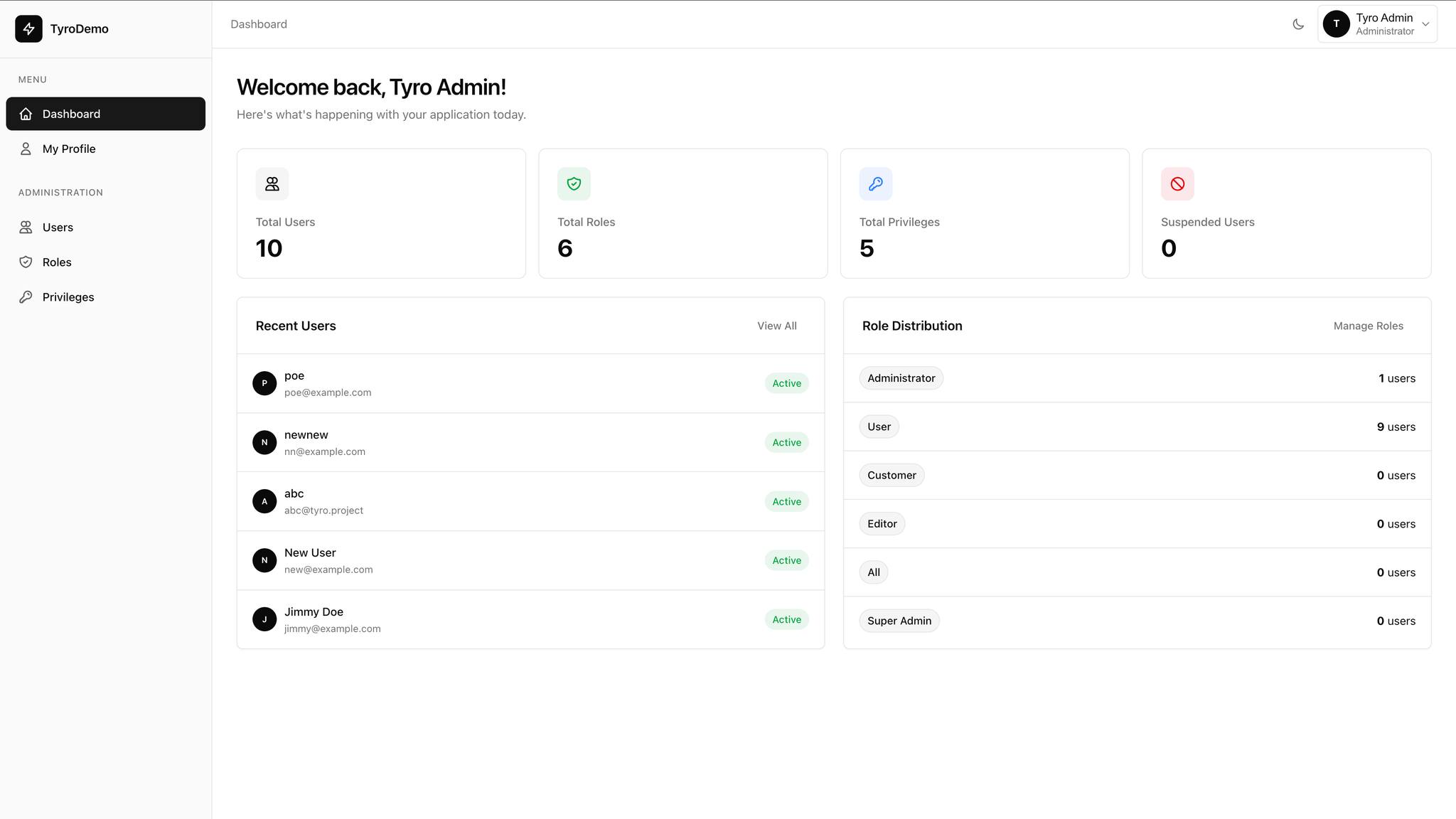Click the nn@example.com email

pos(325,451)
